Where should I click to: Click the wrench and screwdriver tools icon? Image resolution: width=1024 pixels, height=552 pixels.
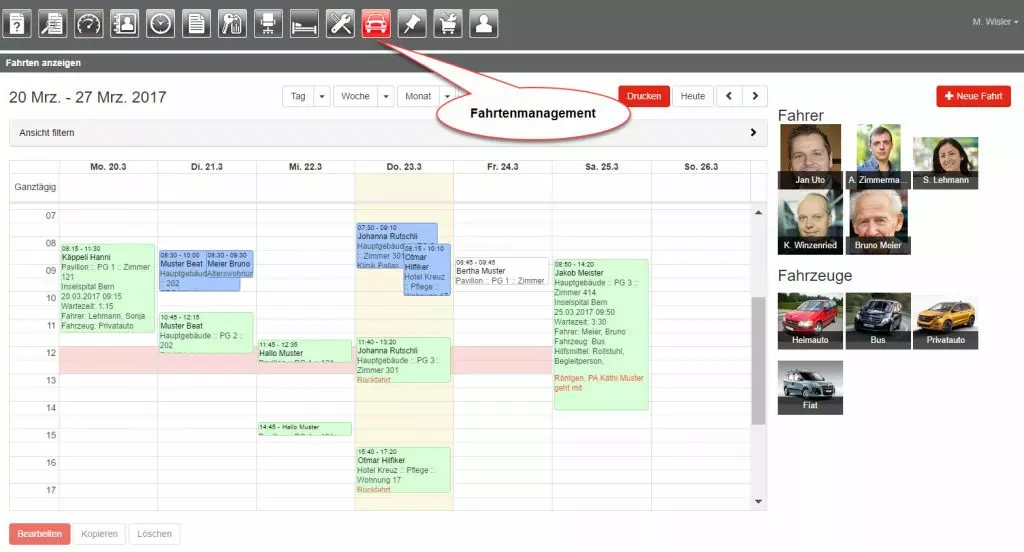[340, 23]
